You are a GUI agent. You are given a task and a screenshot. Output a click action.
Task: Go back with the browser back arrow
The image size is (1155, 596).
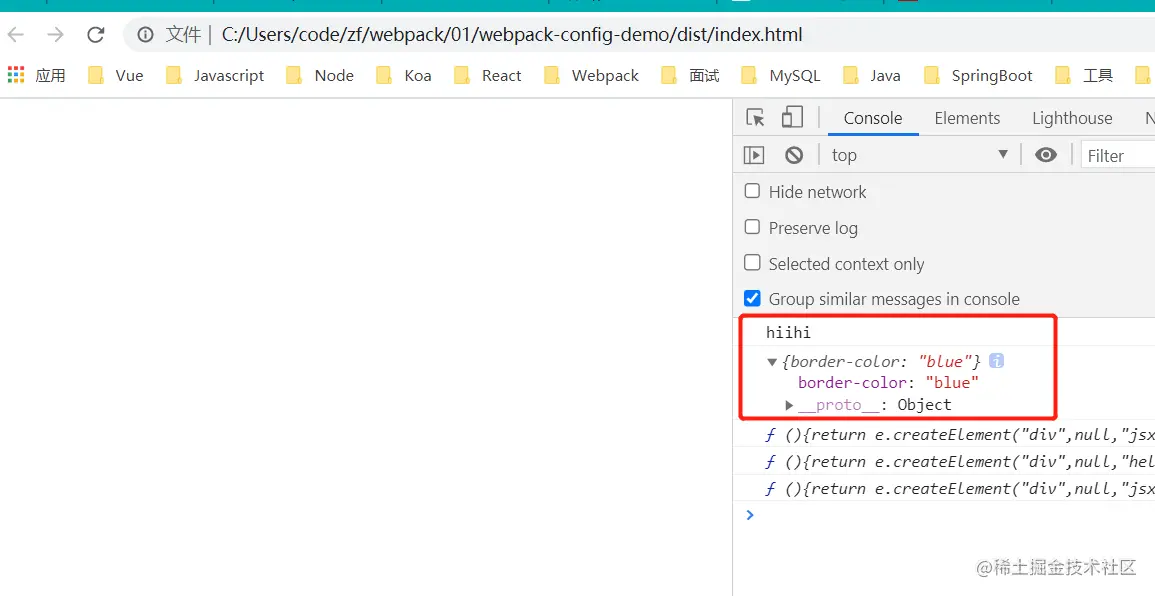pyautogui.click(x=16, y=35)
